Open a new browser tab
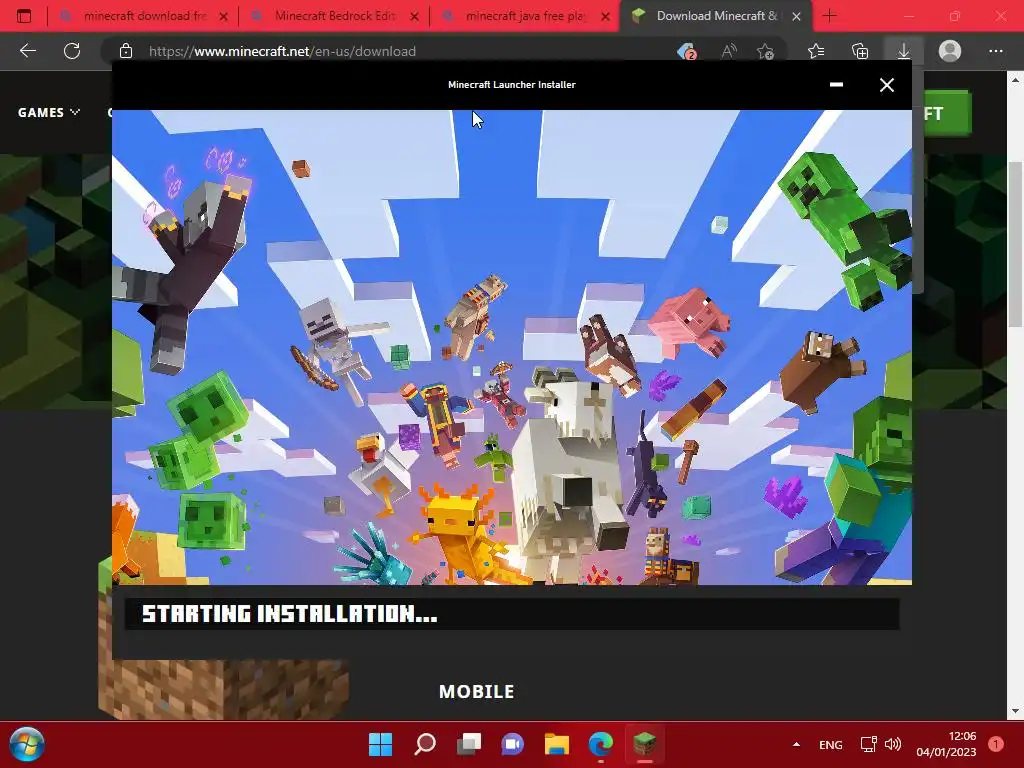1024x768 pixels. tap(829, 16)
